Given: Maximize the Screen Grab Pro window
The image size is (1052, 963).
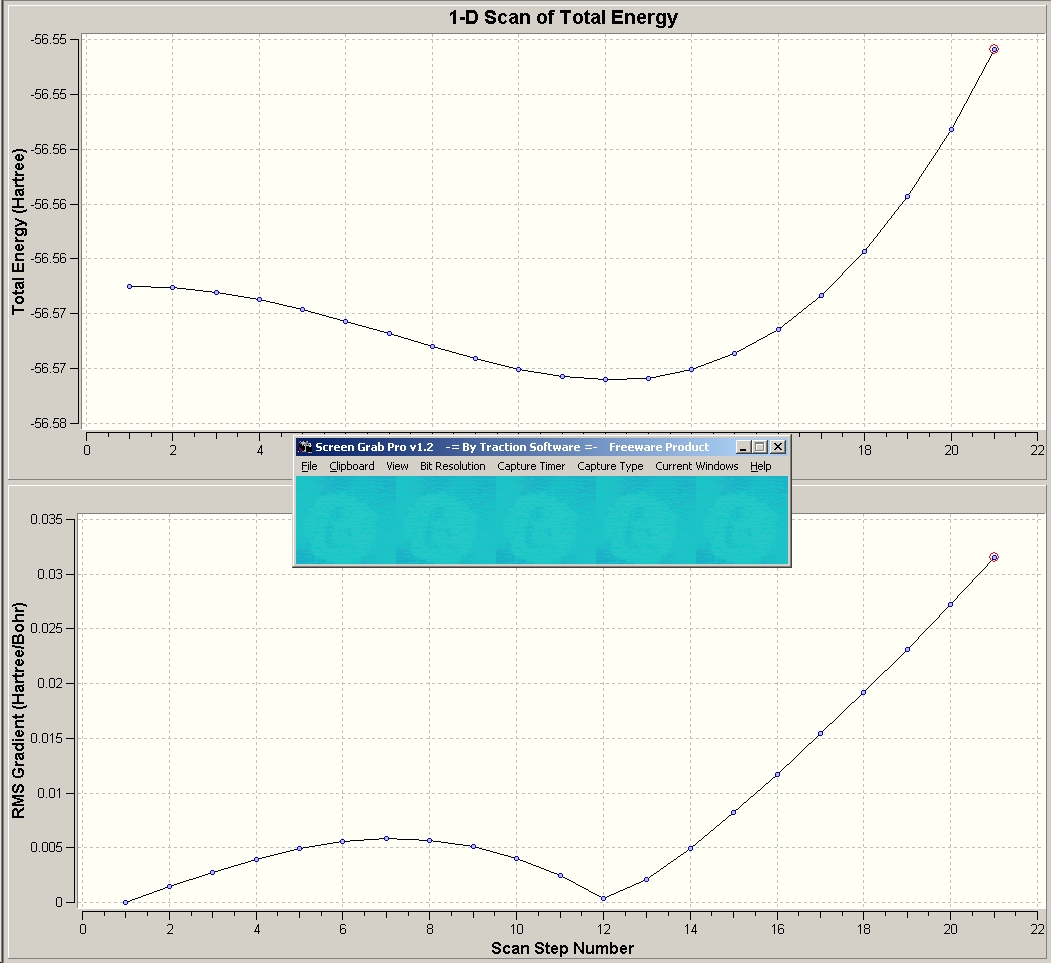Looking at the screenshot, I should click(759, 447).
